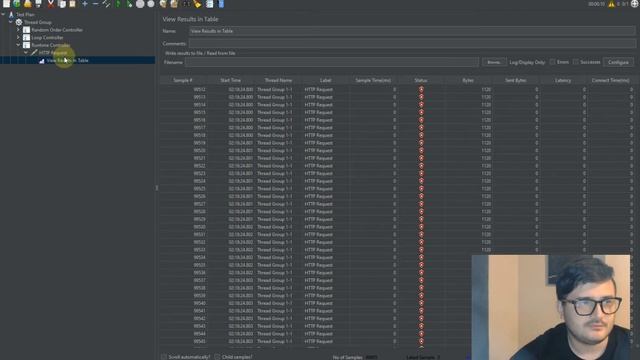
Task: Click the HTTP Request pipette icon
Action: tap(34, 53)
